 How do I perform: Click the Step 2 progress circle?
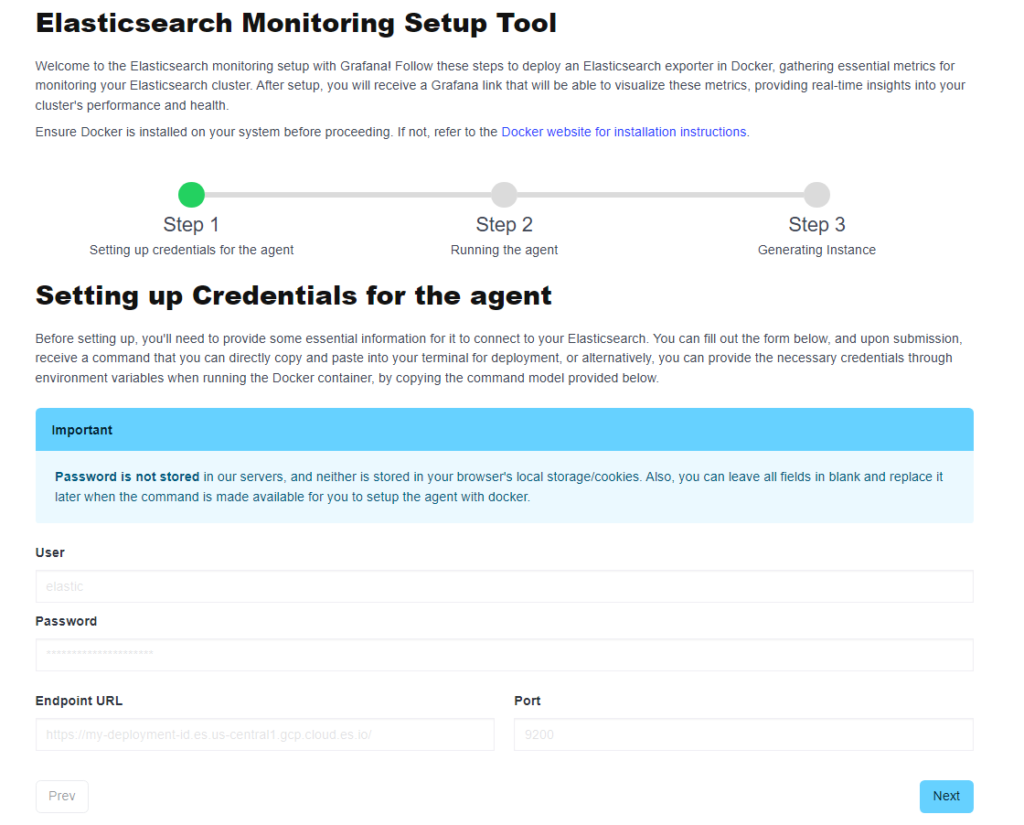pyautogui.click(x=504, y=194)
